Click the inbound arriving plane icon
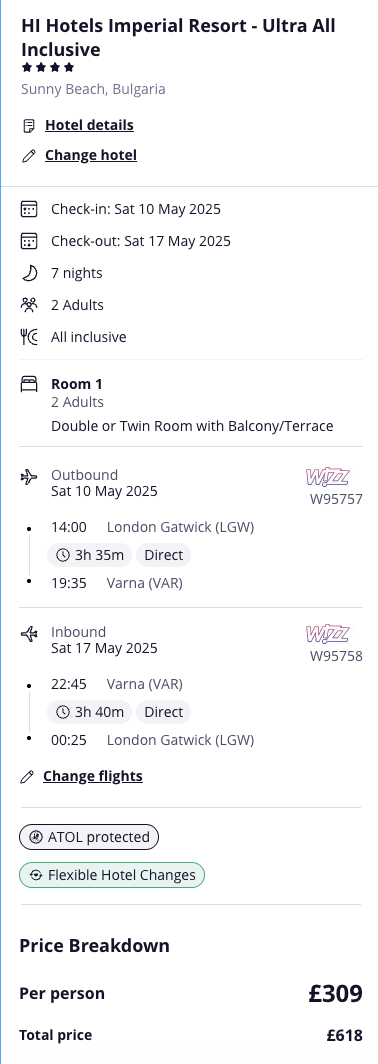Screen dimensions: 378x1064 (29, 634)
